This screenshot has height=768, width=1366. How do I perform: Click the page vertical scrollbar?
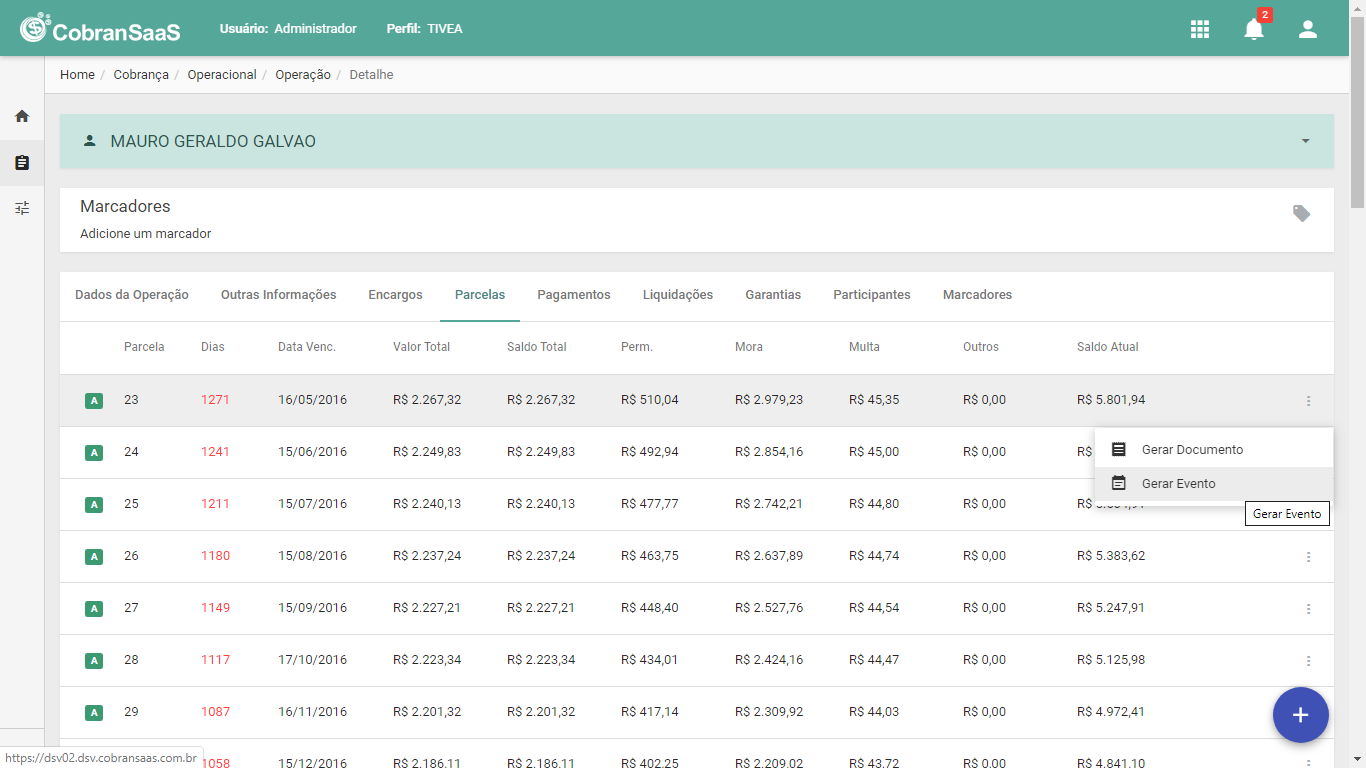pos(1357,110)
